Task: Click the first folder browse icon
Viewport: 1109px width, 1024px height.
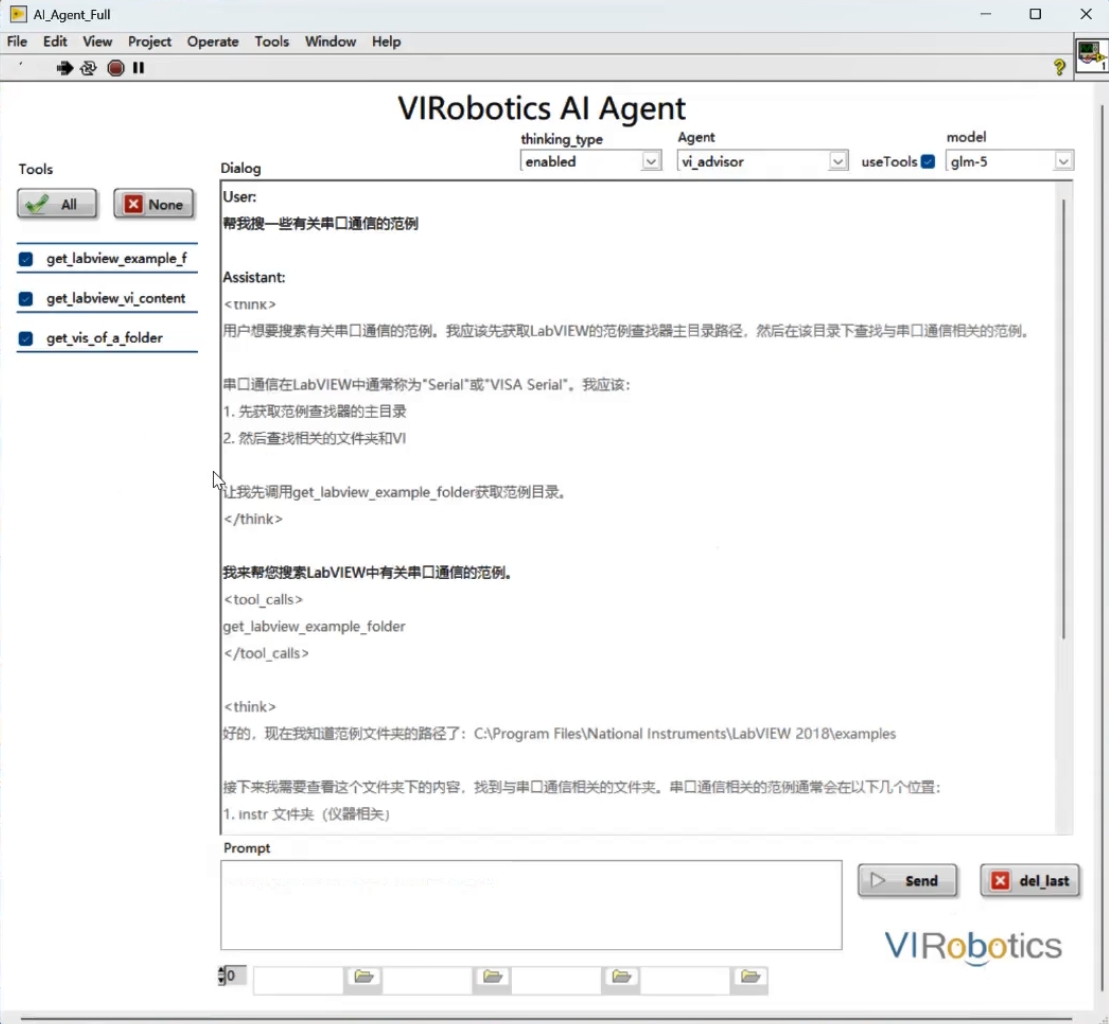Action: coord(363,977)
